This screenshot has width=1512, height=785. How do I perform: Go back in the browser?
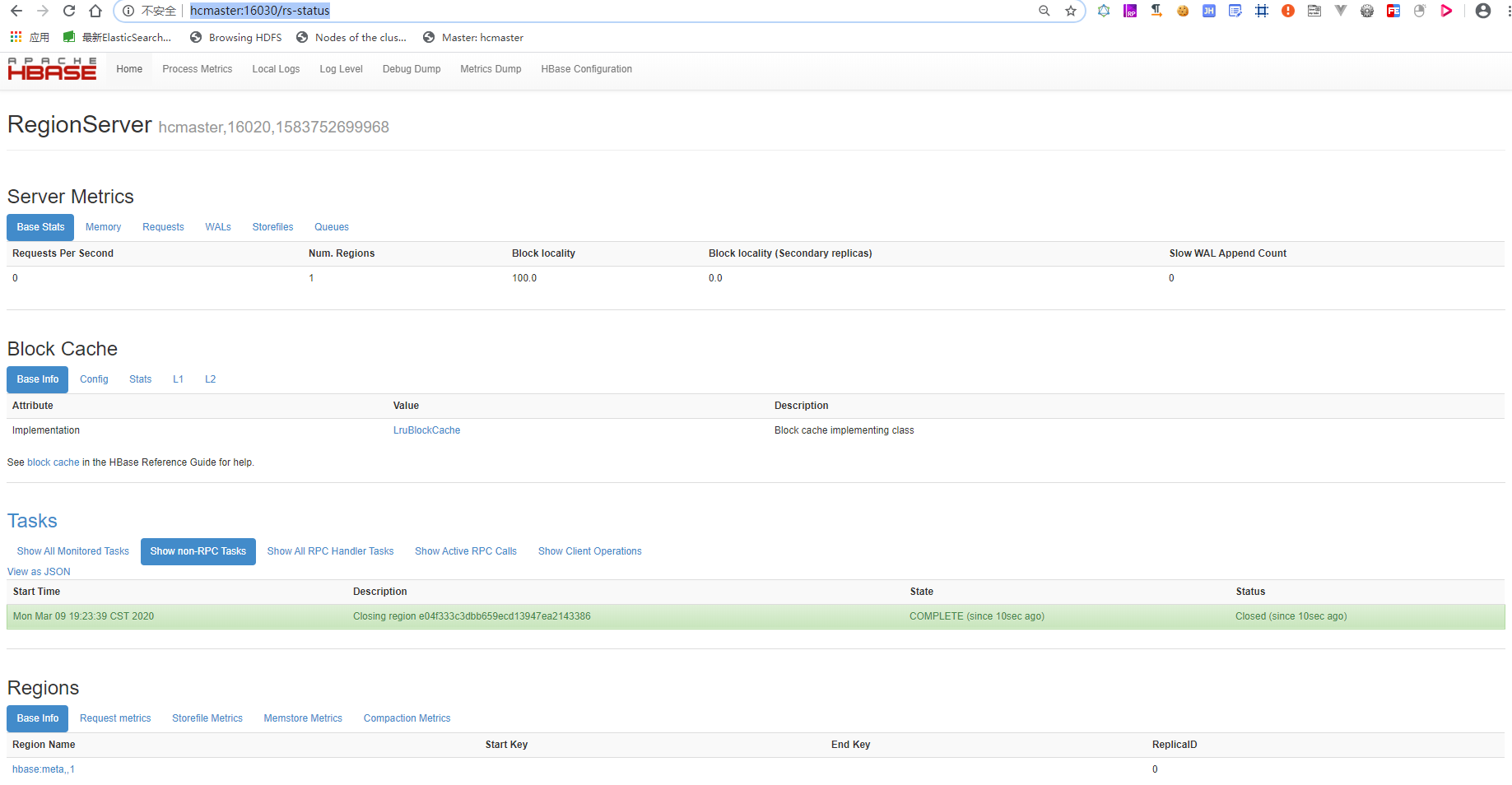tap(16, 11)
